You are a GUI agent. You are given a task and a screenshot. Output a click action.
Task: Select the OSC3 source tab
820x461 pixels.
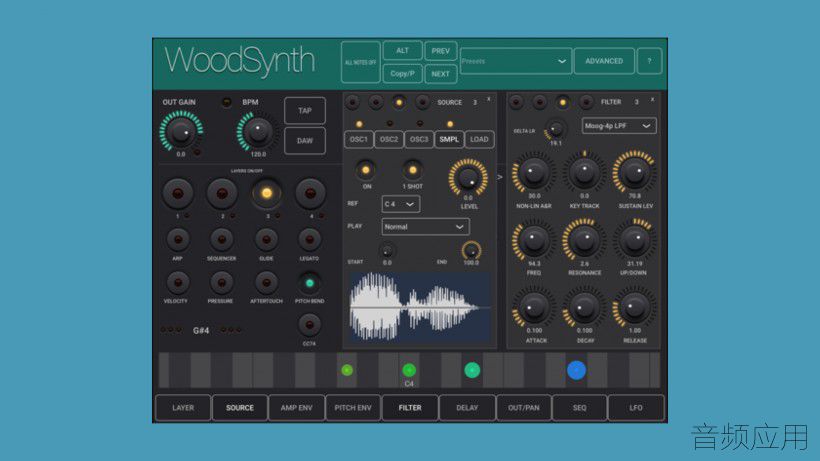(x=419, y=140)
